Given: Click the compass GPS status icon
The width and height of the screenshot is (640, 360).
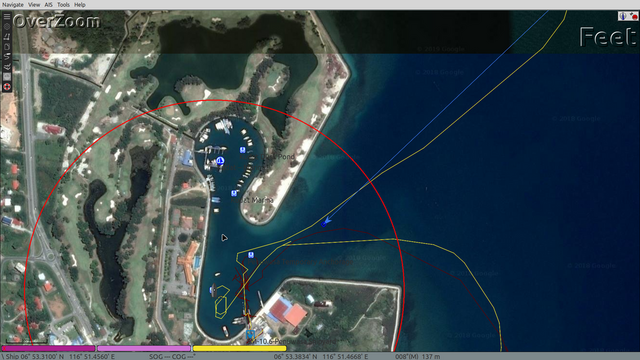Looking at the screenshot, I should 623,16.
